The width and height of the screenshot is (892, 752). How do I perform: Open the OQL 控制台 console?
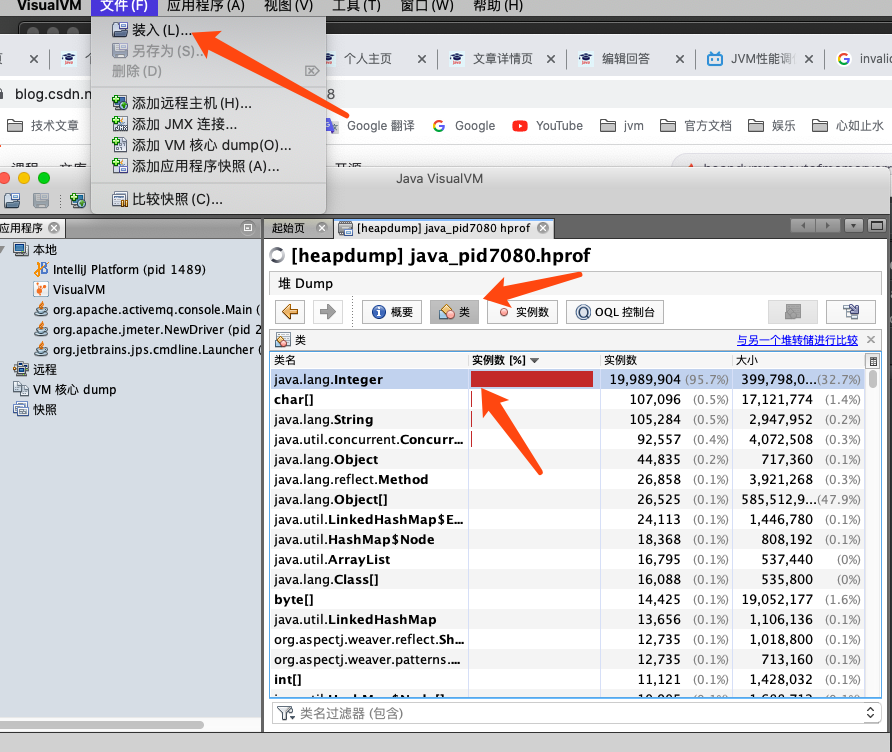[615, 312]
